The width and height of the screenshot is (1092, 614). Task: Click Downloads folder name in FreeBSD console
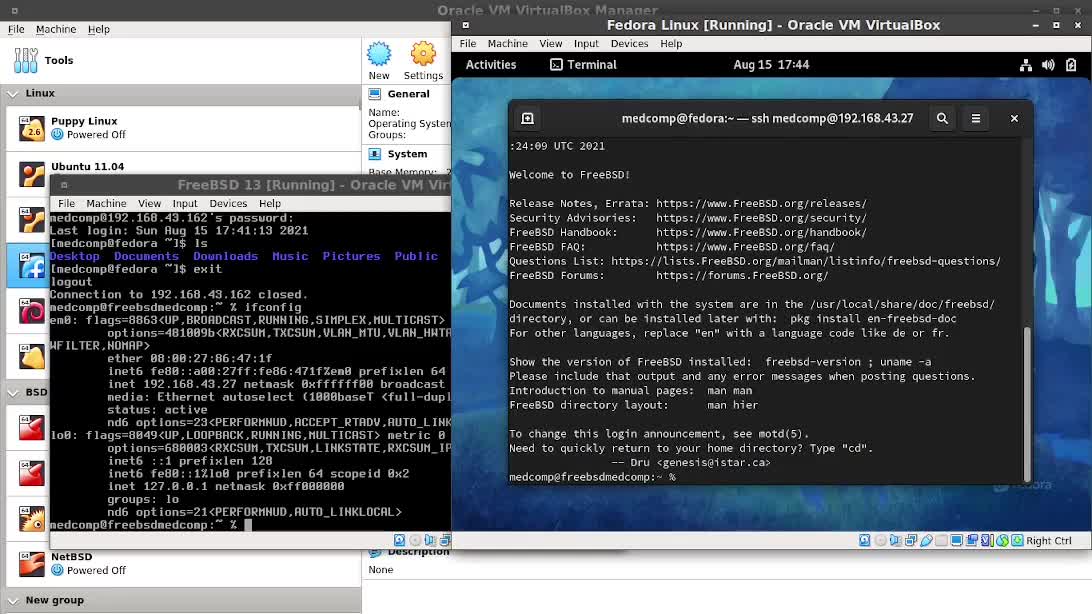(x=225, y=256)
